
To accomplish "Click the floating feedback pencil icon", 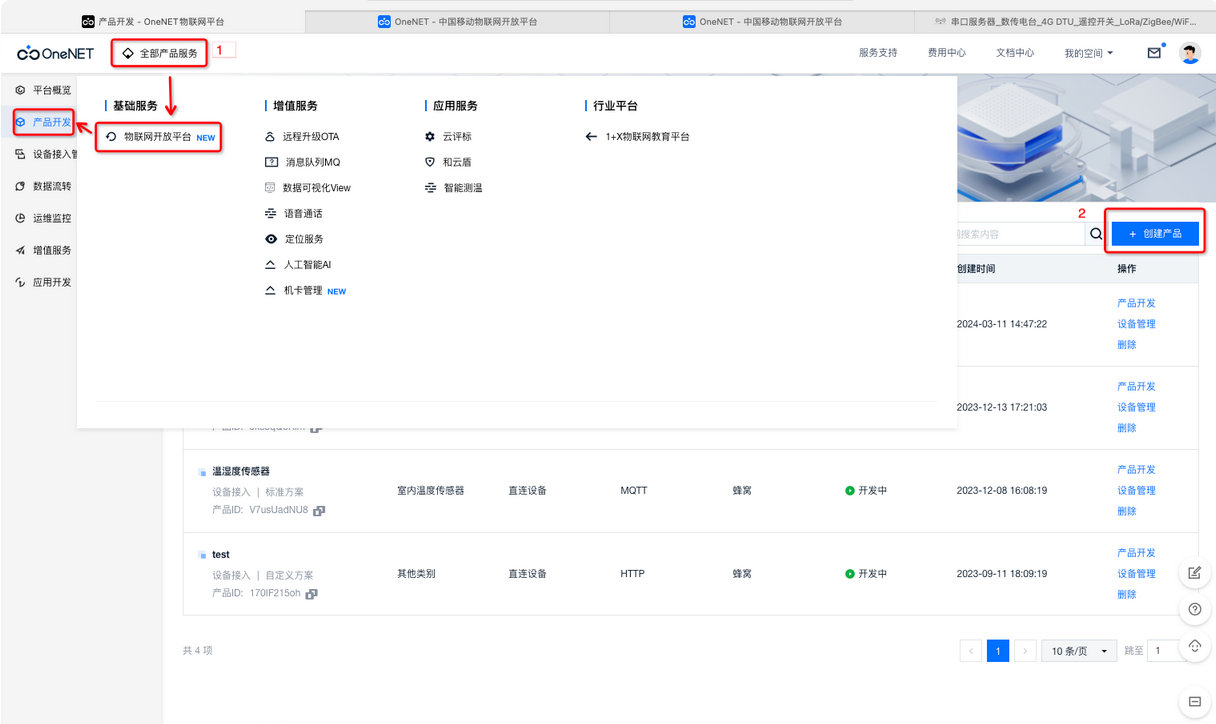I will coord(1194,573).
